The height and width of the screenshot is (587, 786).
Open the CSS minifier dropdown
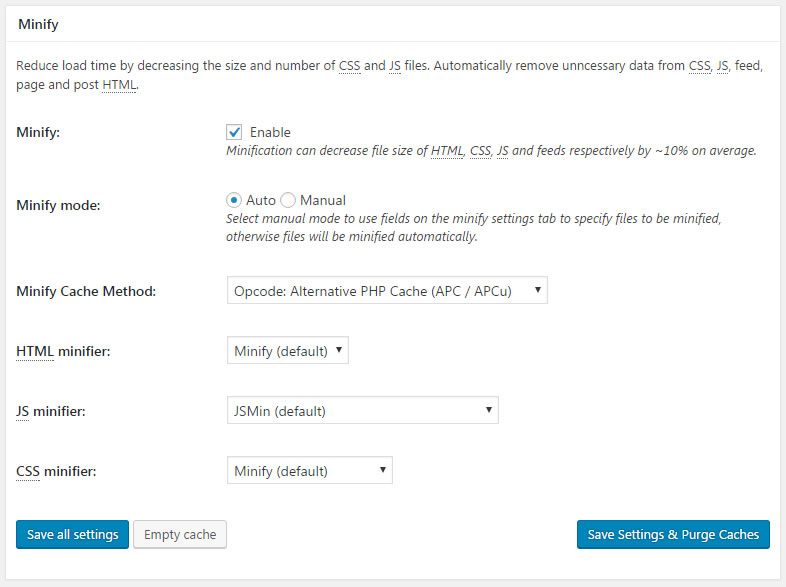pos(310,470)
